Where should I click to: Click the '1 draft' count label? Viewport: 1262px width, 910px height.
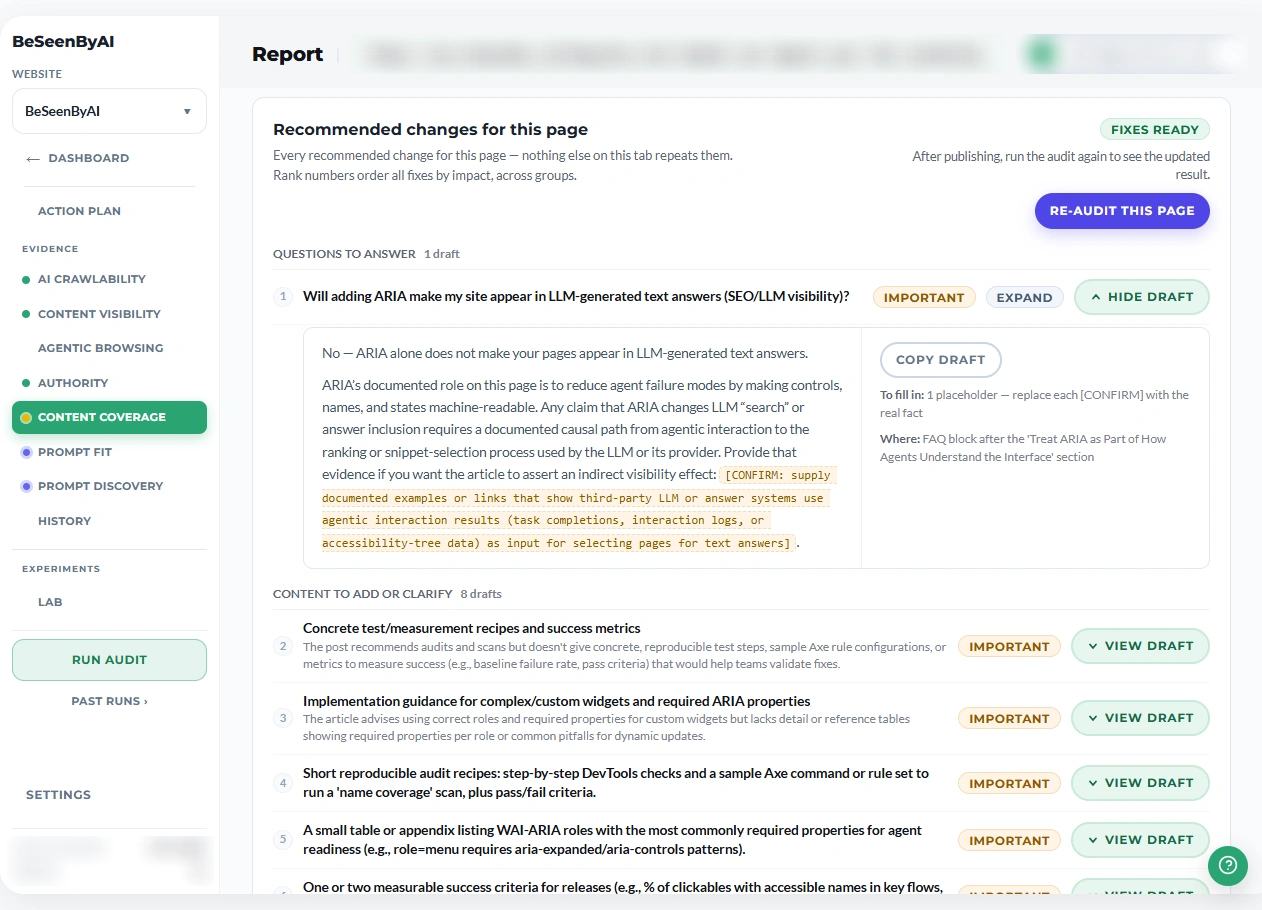point(441,254)
